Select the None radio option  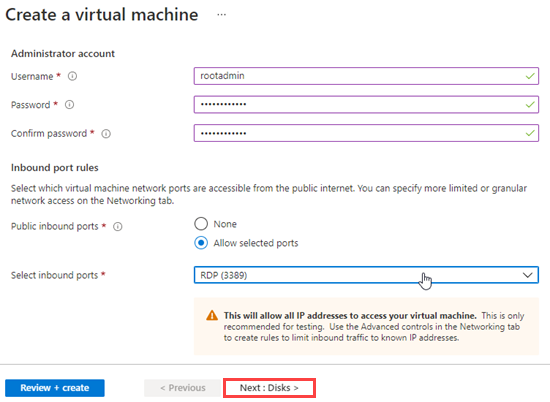[x=201, y=224]
